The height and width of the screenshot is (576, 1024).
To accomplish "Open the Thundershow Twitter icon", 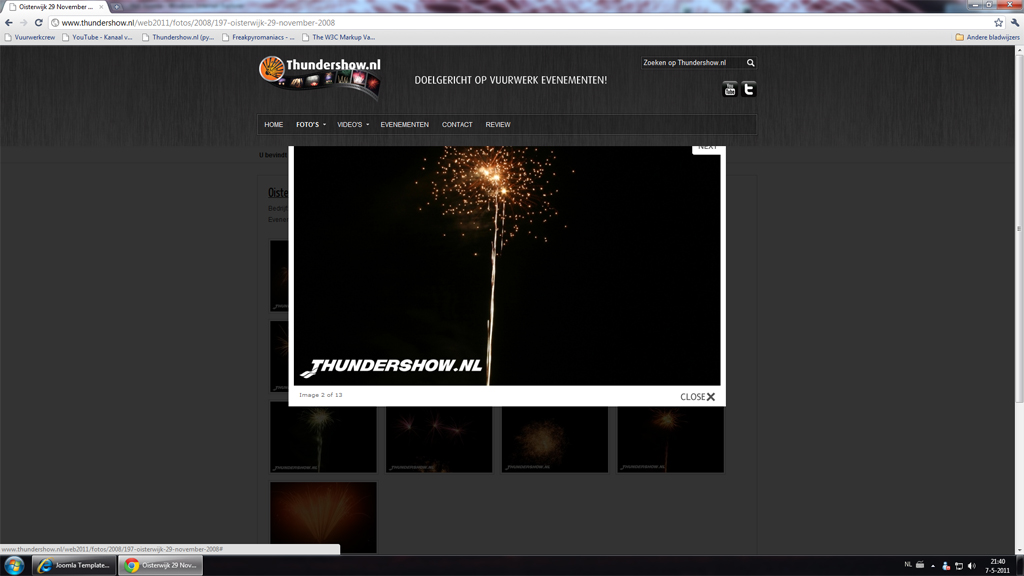I will (x=749, y=89).
